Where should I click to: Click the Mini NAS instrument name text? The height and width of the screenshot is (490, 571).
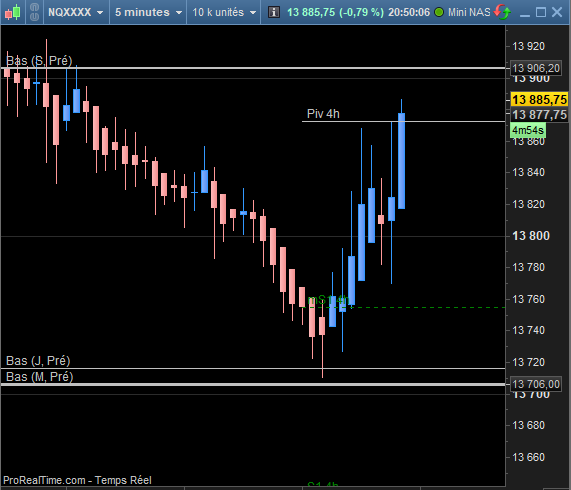click(x=469, y=12)
